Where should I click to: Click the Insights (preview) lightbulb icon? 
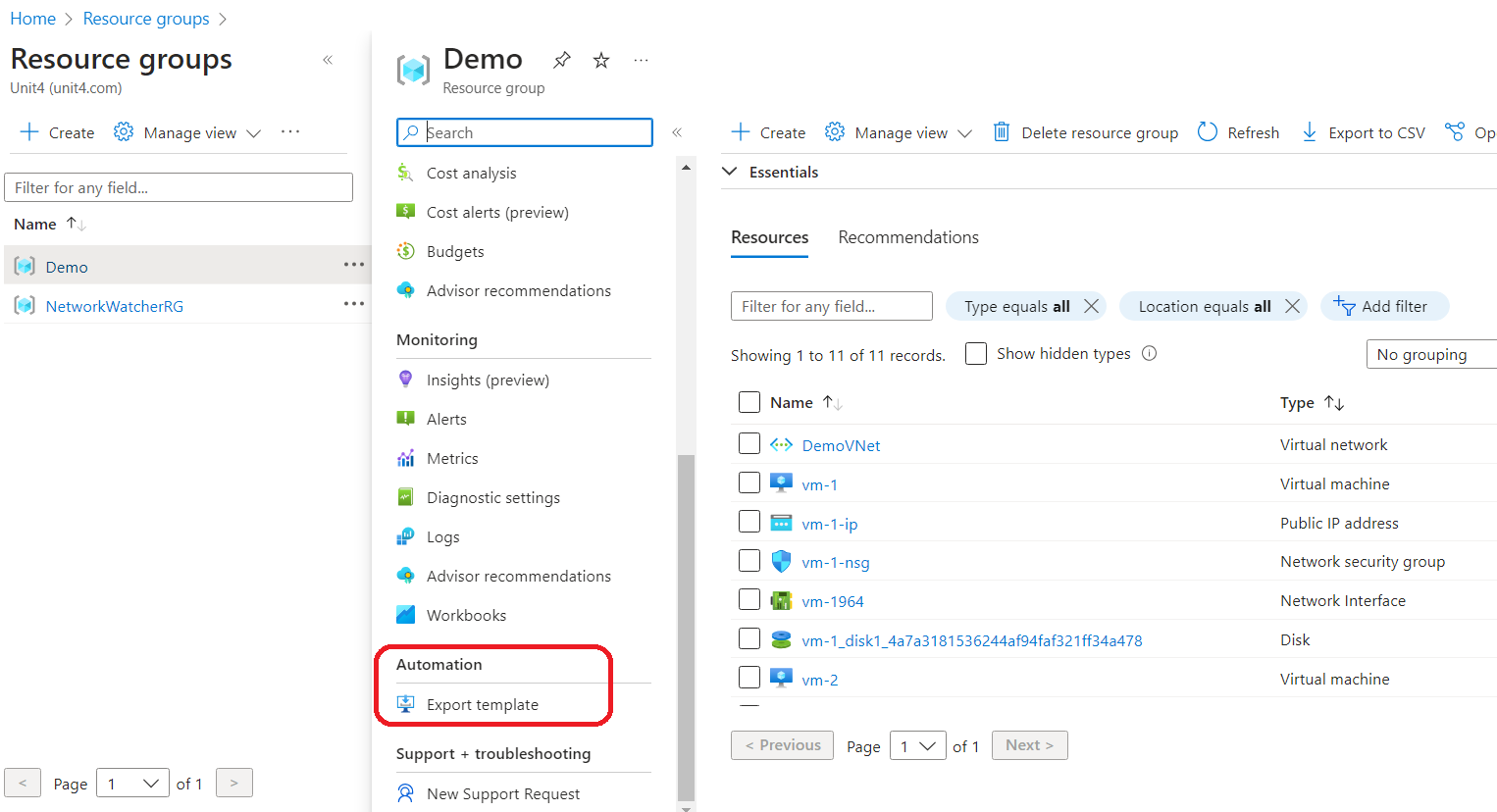point(405,379)
